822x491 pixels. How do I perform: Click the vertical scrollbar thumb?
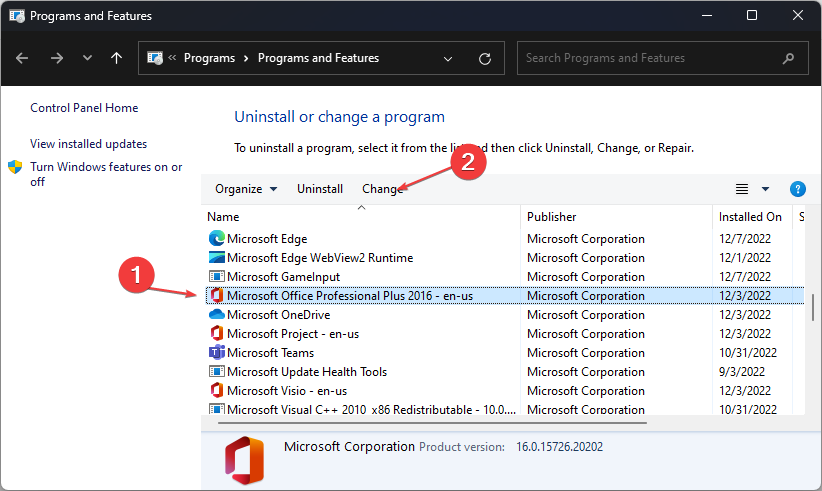[813, 307]
